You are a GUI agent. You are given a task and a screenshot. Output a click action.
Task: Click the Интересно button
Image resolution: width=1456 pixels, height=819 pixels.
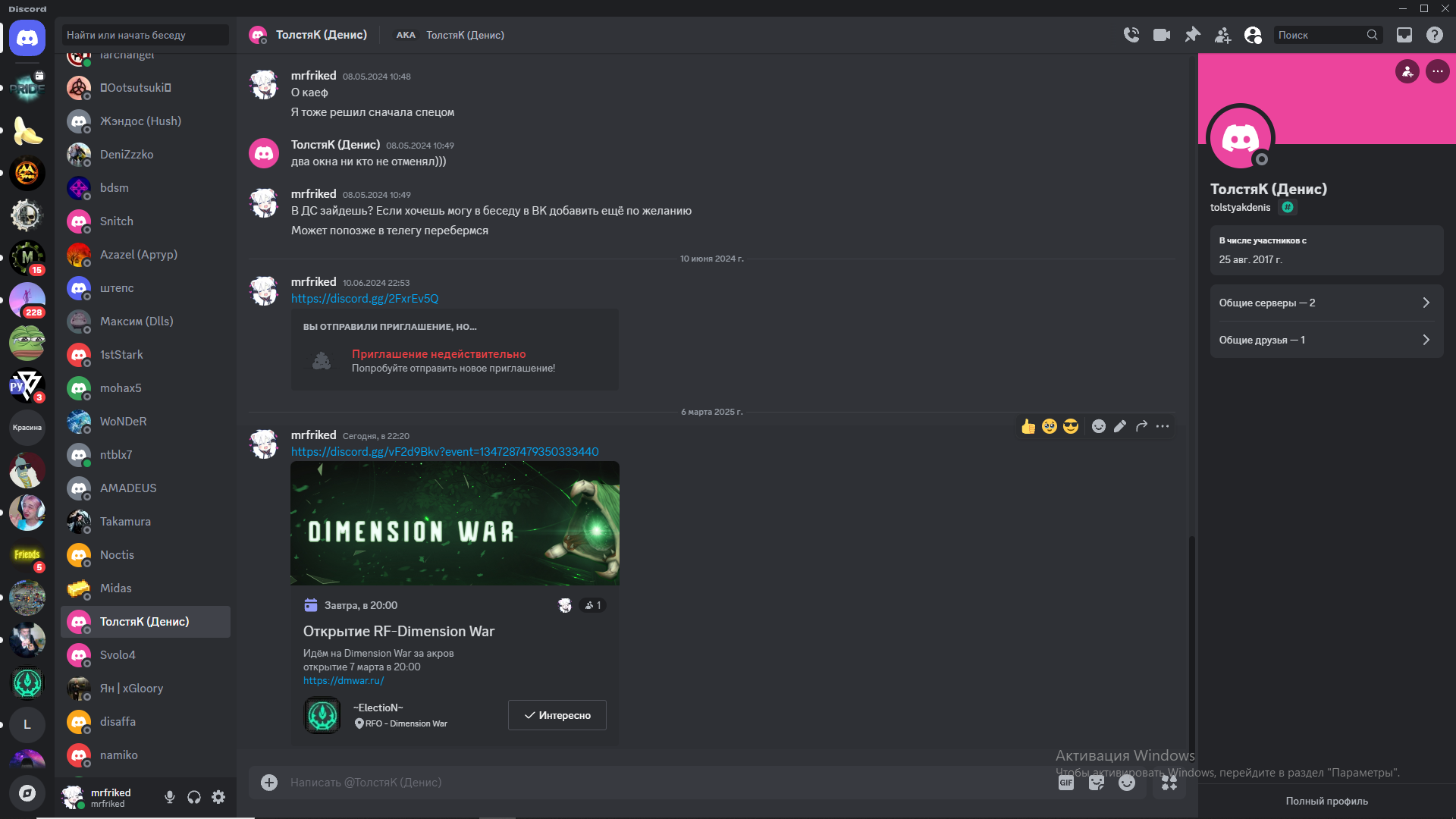[557, 715]
